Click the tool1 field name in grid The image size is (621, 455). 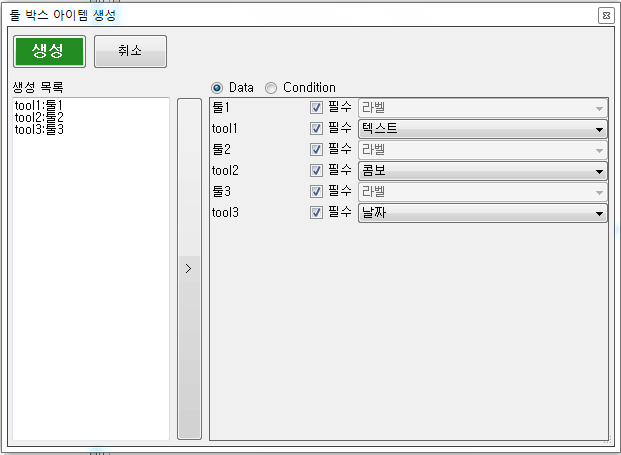coord(225,128)
